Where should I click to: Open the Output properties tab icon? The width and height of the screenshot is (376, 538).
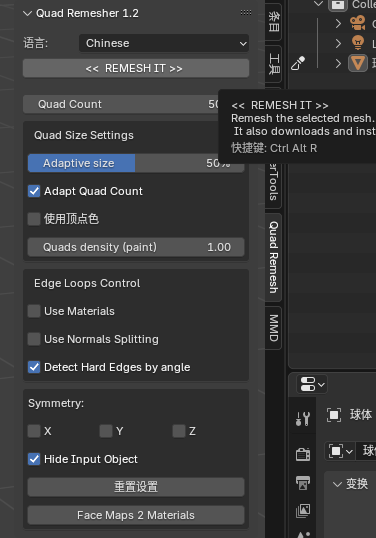tap(303, 483)
